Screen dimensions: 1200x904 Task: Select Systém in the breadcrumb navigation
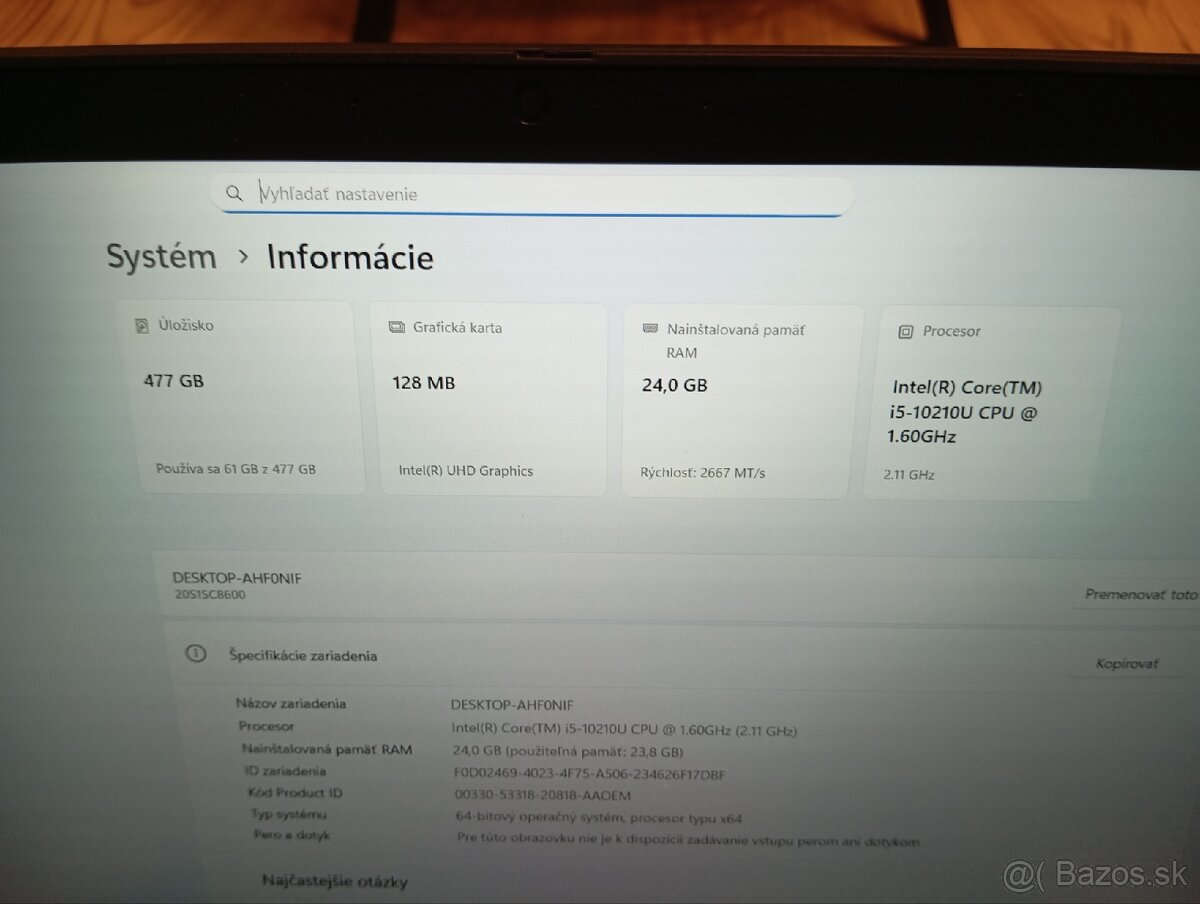161,257
